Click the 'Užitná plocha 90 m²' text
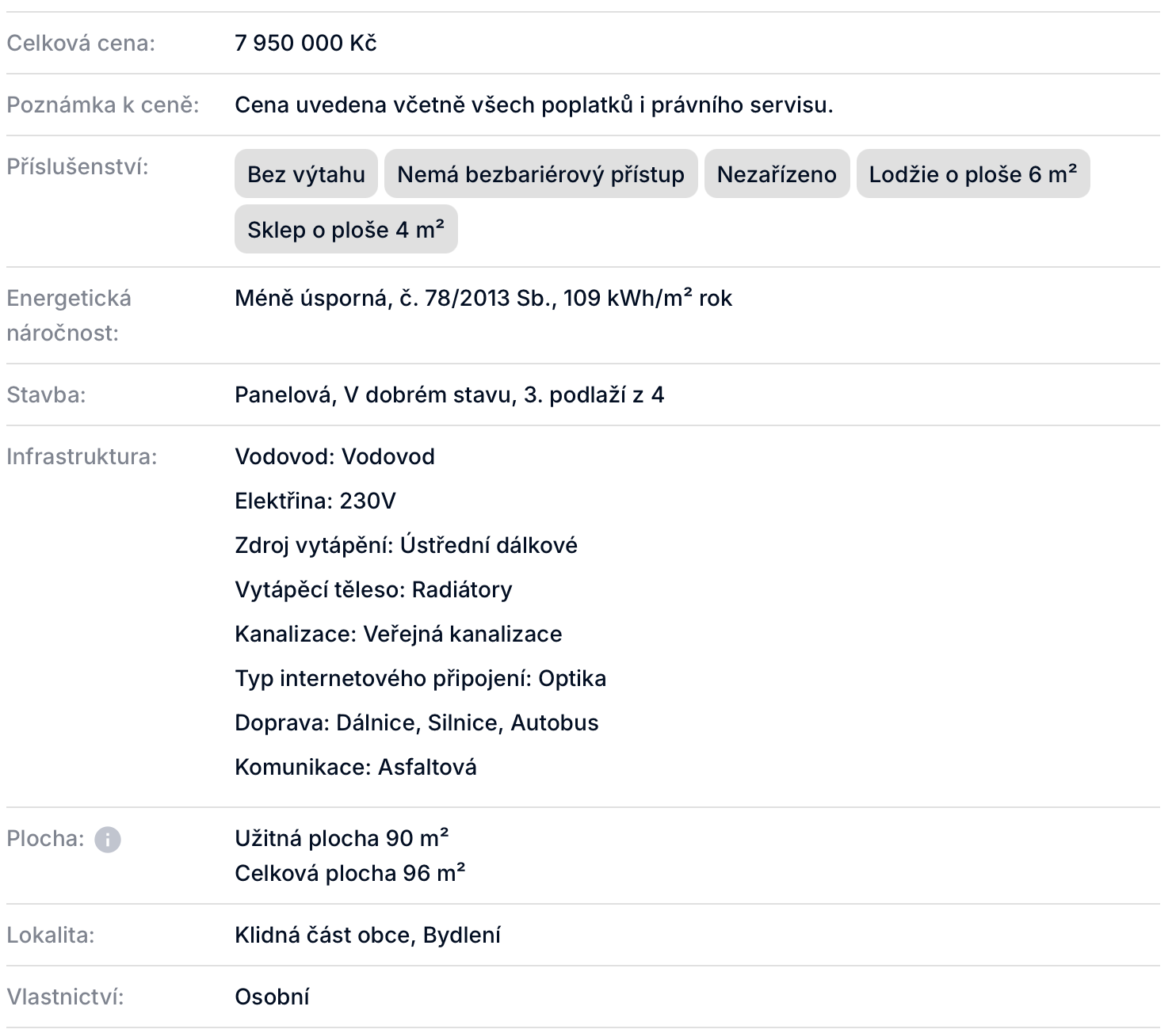 click(342, 838)
